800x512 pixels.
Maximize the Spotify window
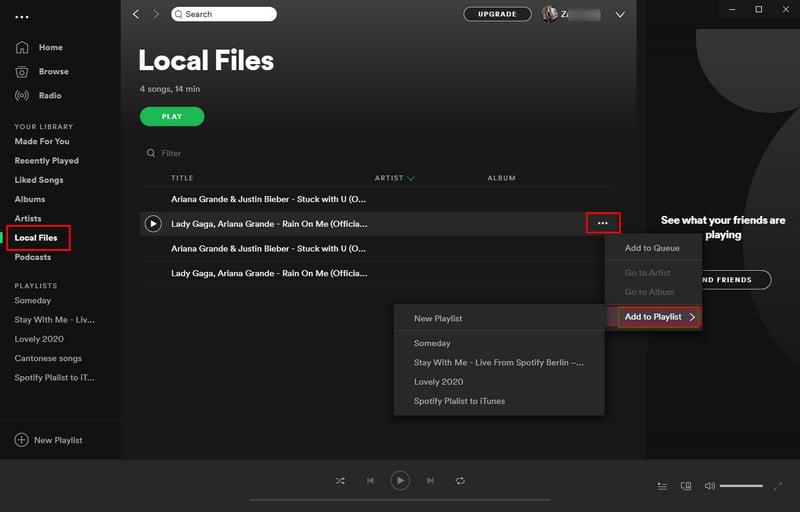(x=759, y=9)
